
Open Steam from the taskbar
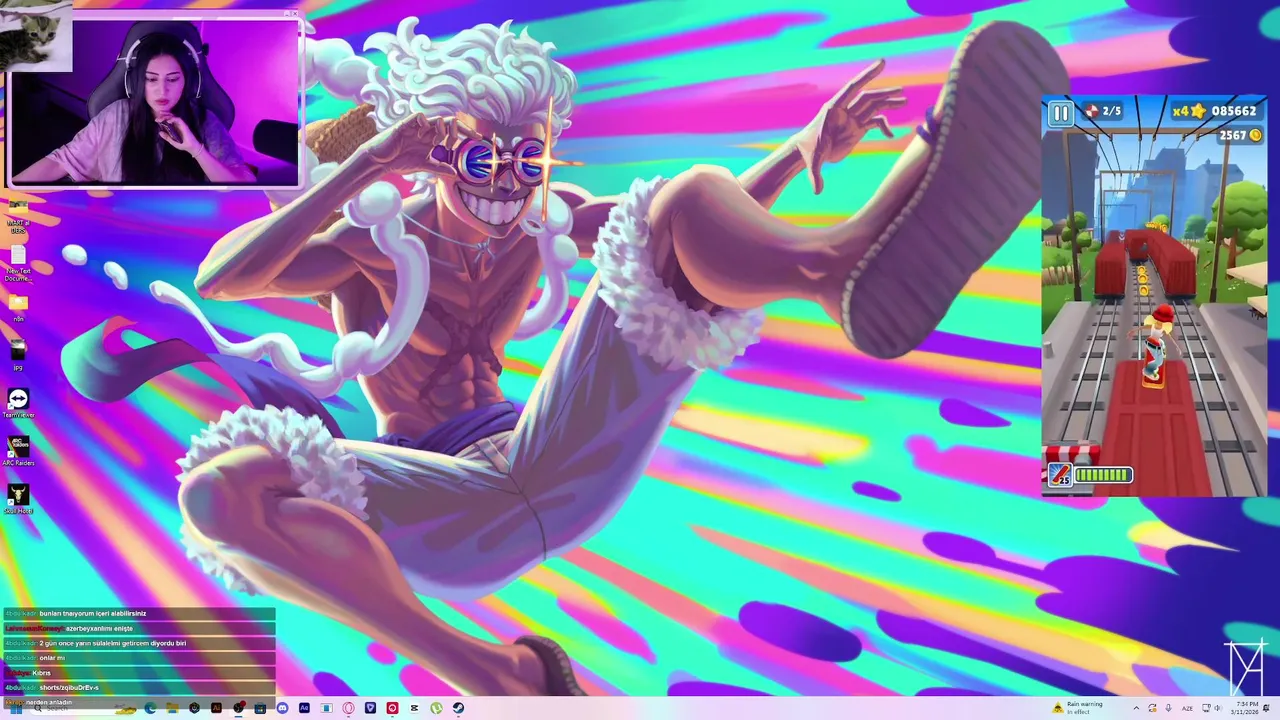458,708
